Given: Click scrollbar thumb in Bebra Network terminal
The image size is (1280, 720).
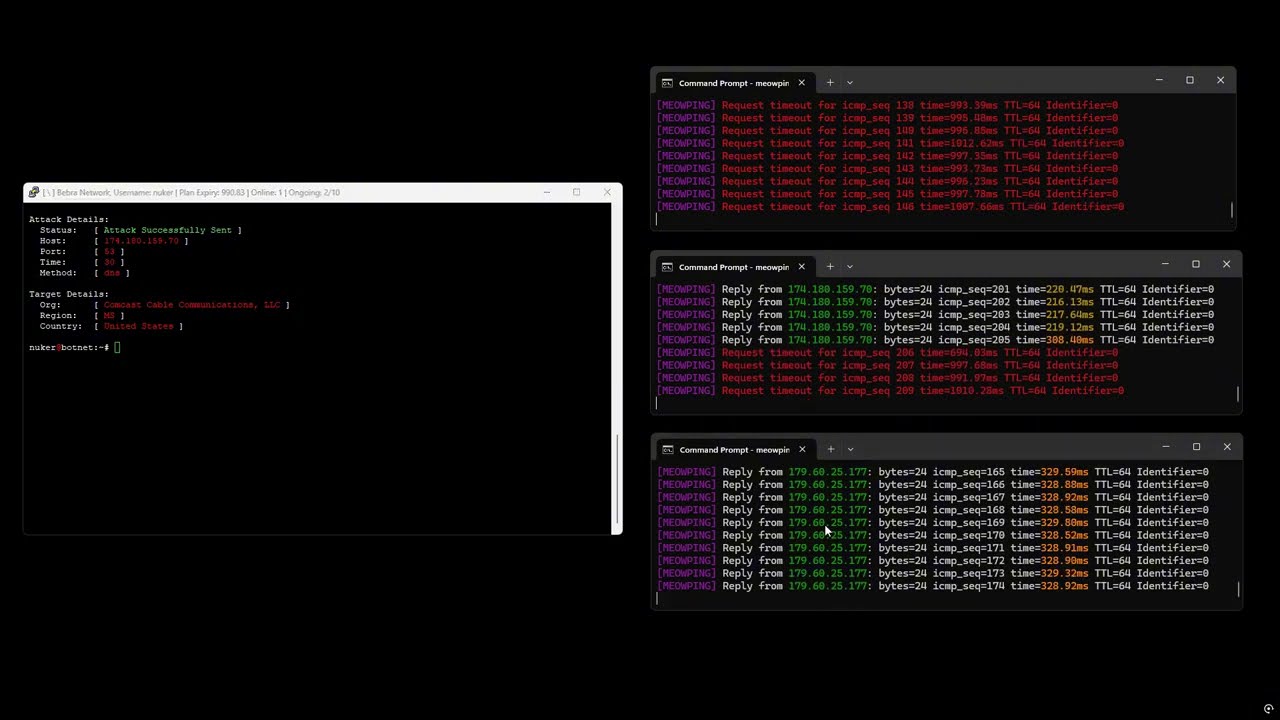Looking at the screenshot, I should (617, 479).
